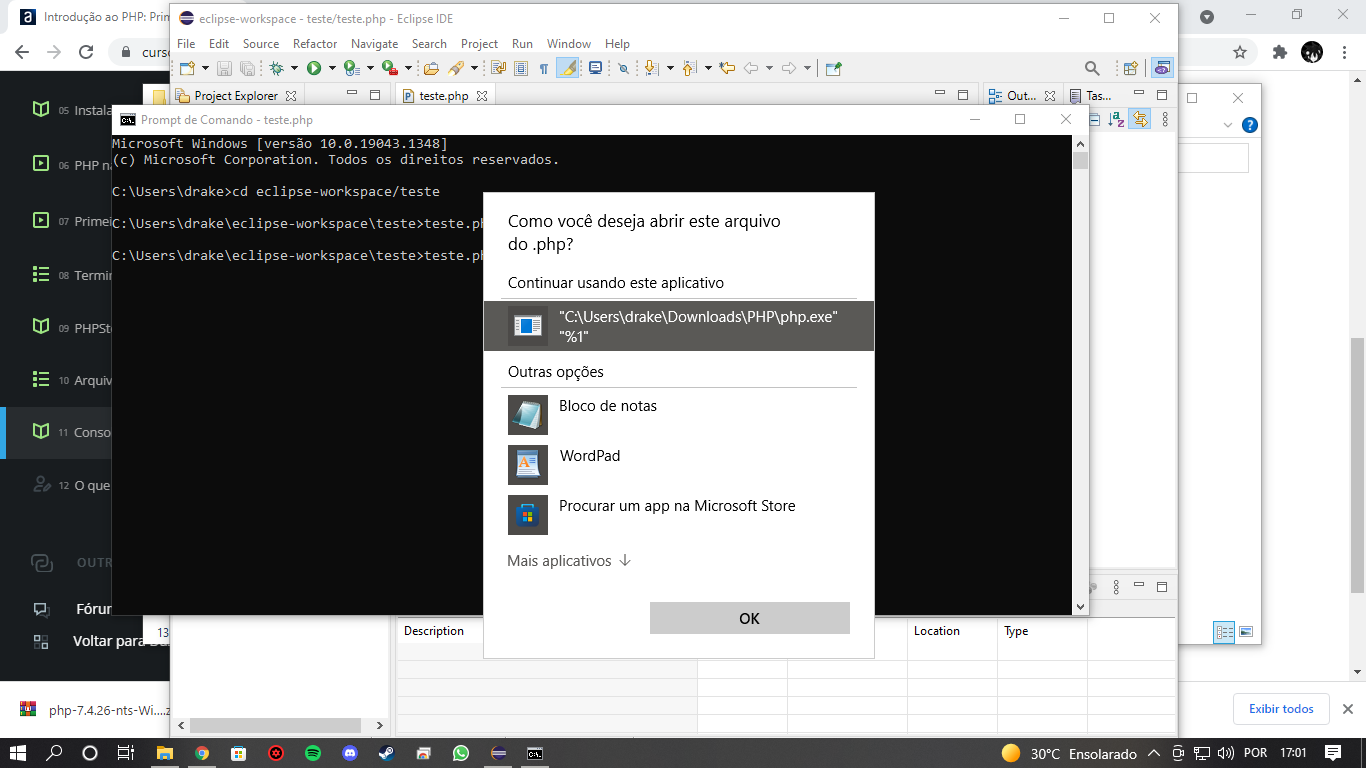The height and width of the screenshot is (768, 1366).
Task: Switch to the Project Explorer tab
Action: pos(236,96)
